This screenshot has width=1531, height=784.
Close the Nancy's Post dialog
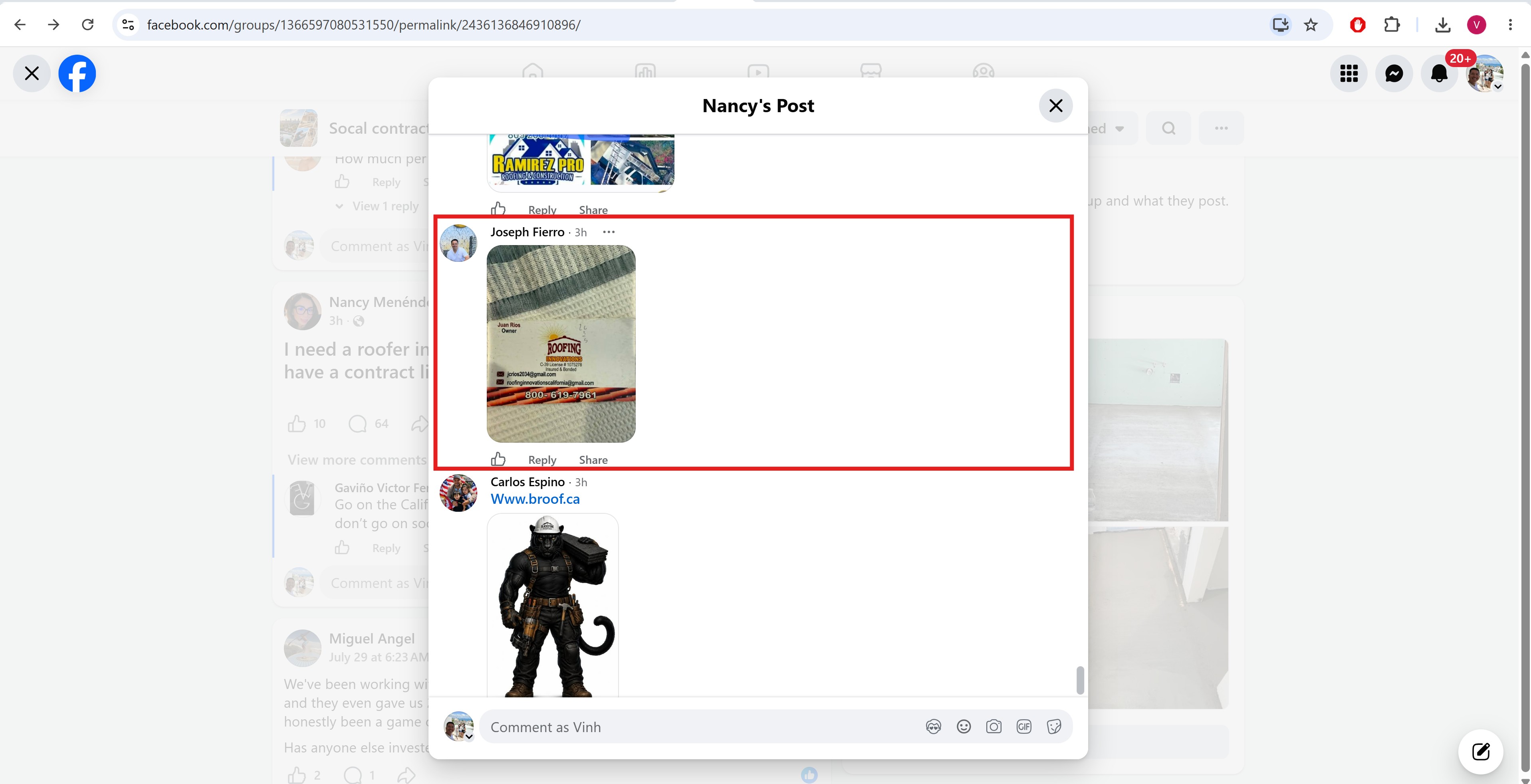click(1055, 106)
